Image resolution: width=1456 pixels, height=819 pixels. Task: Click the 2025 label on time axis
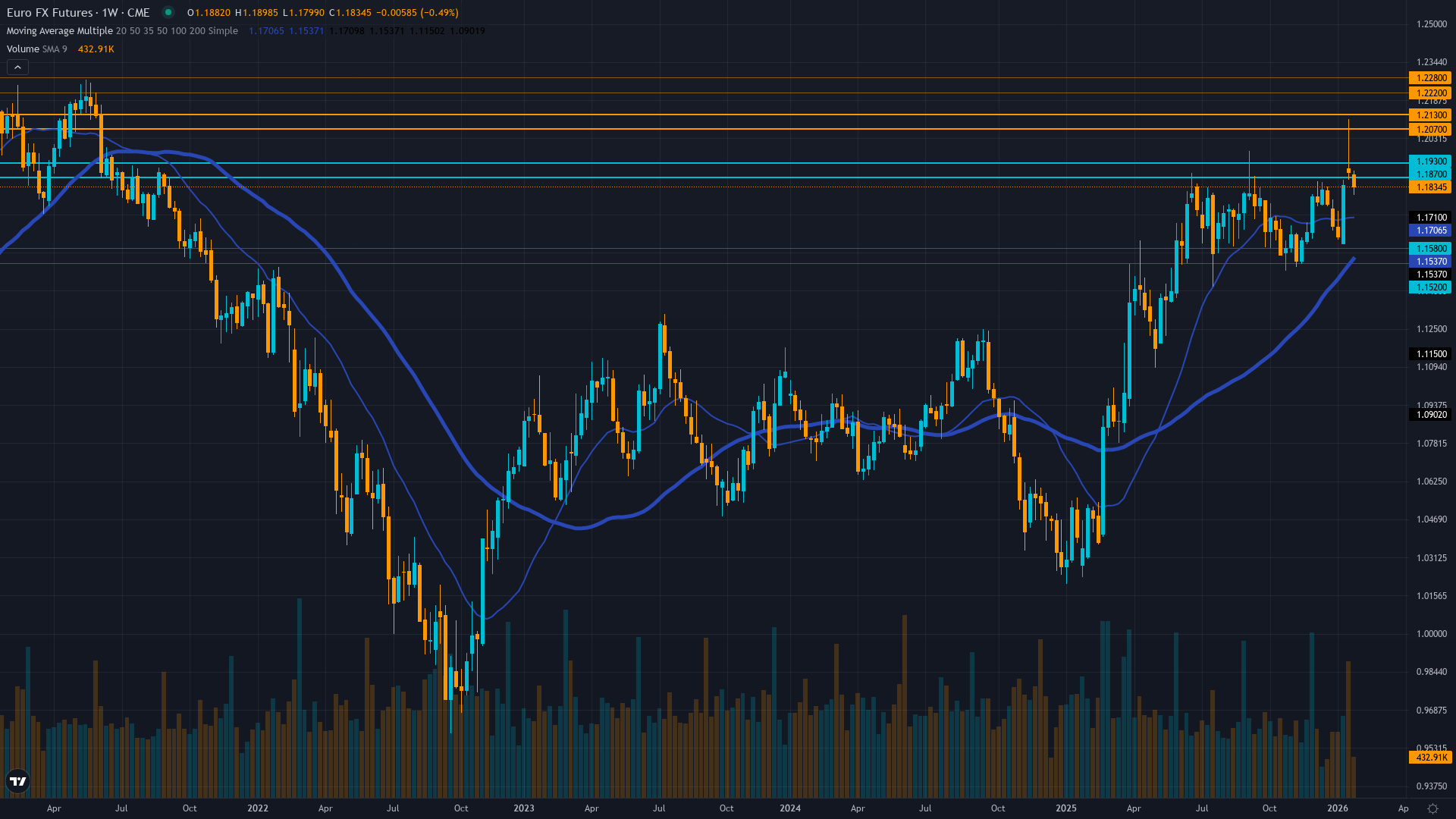tap(1066, 808)
